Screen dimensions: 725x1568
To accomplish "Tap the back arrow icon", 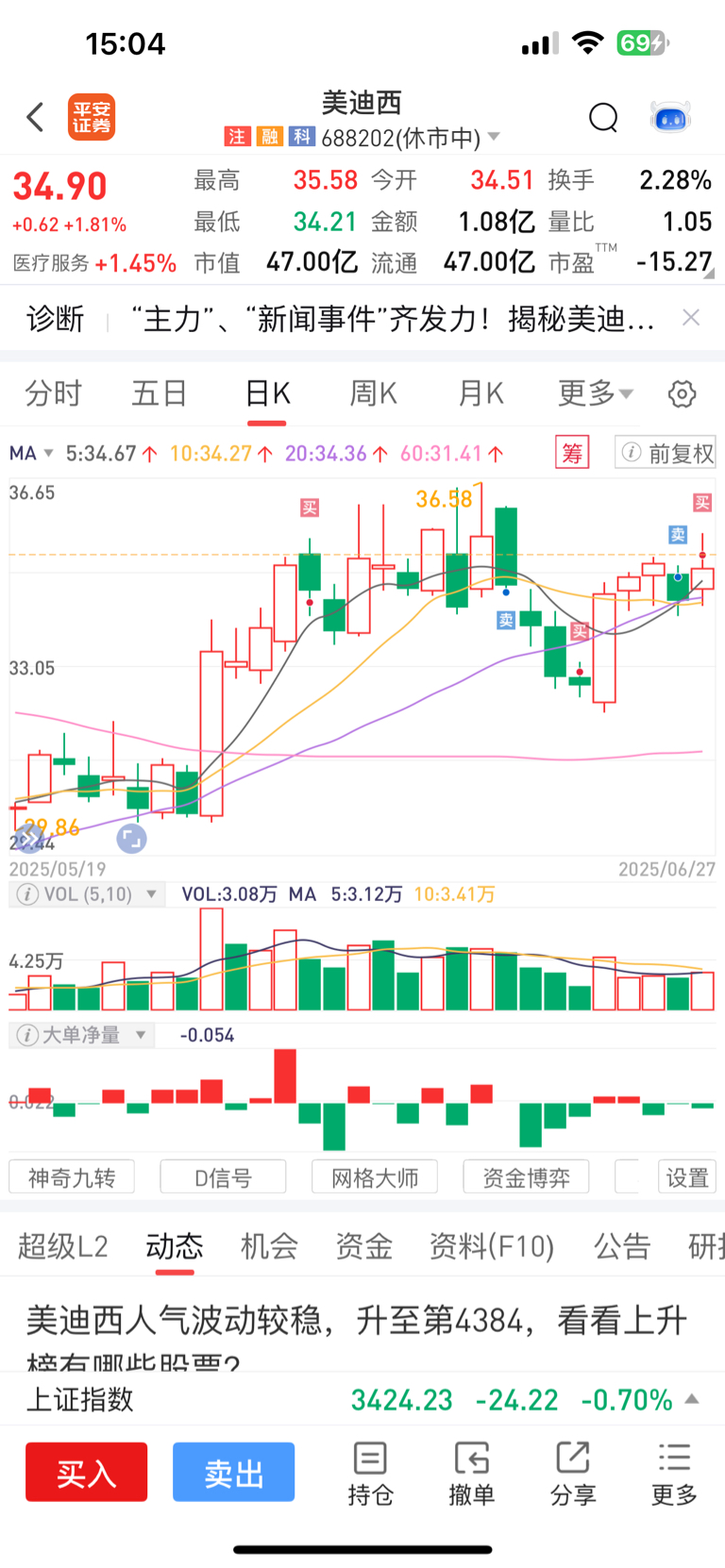I will tap(36, 117).
